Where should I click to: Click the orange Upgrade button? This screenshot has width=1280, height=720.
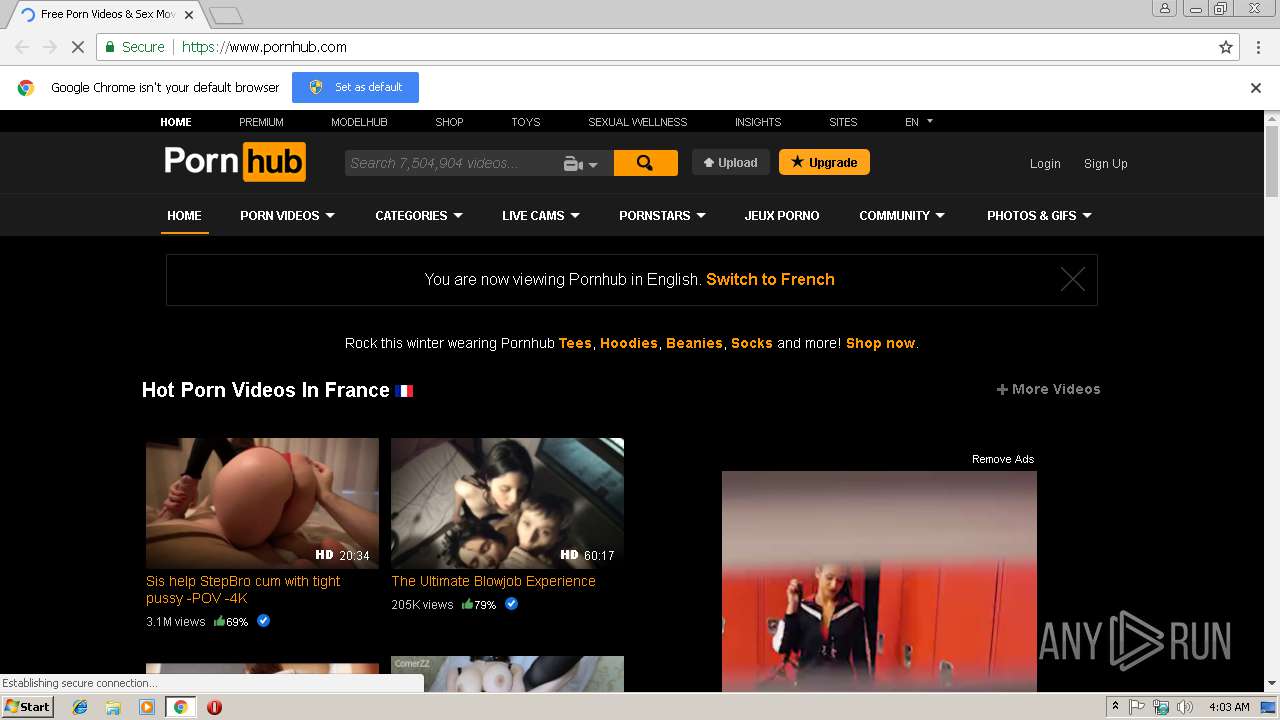point(824,162)
